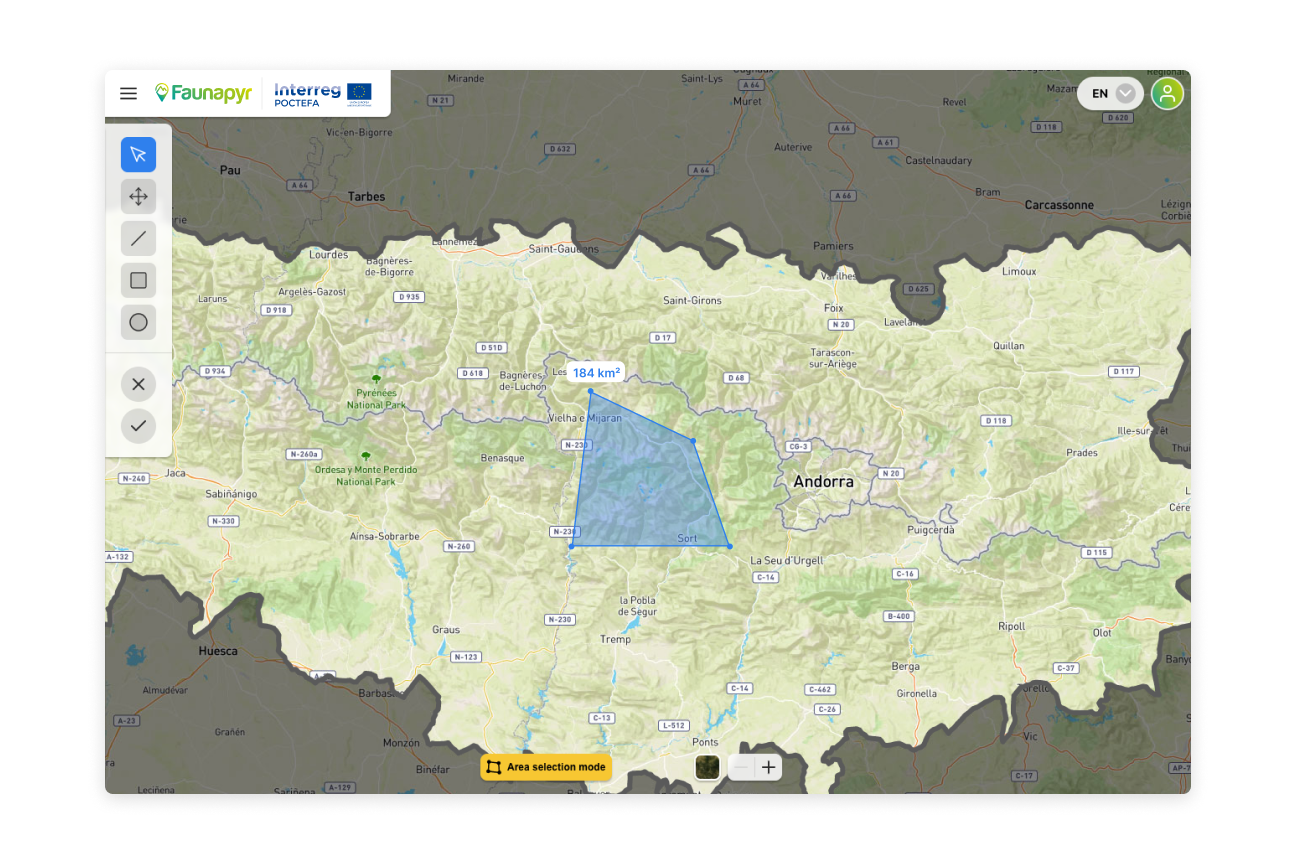Click the Faunapyr logo
1296x864 pixels.
click(x=203, y=93)
